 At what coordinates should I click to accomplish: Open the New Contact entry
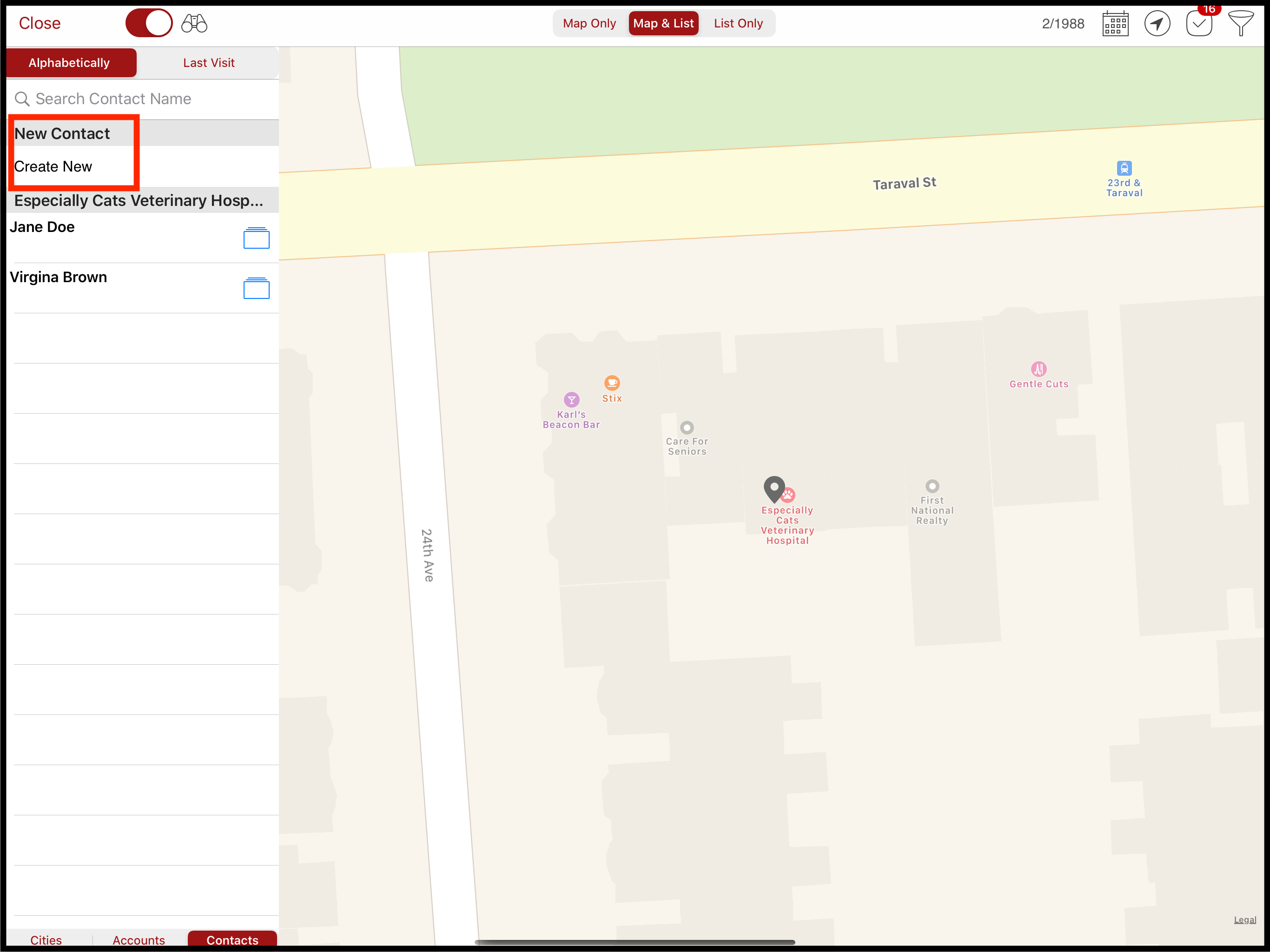pyautogui.click(x=61, y=132)
